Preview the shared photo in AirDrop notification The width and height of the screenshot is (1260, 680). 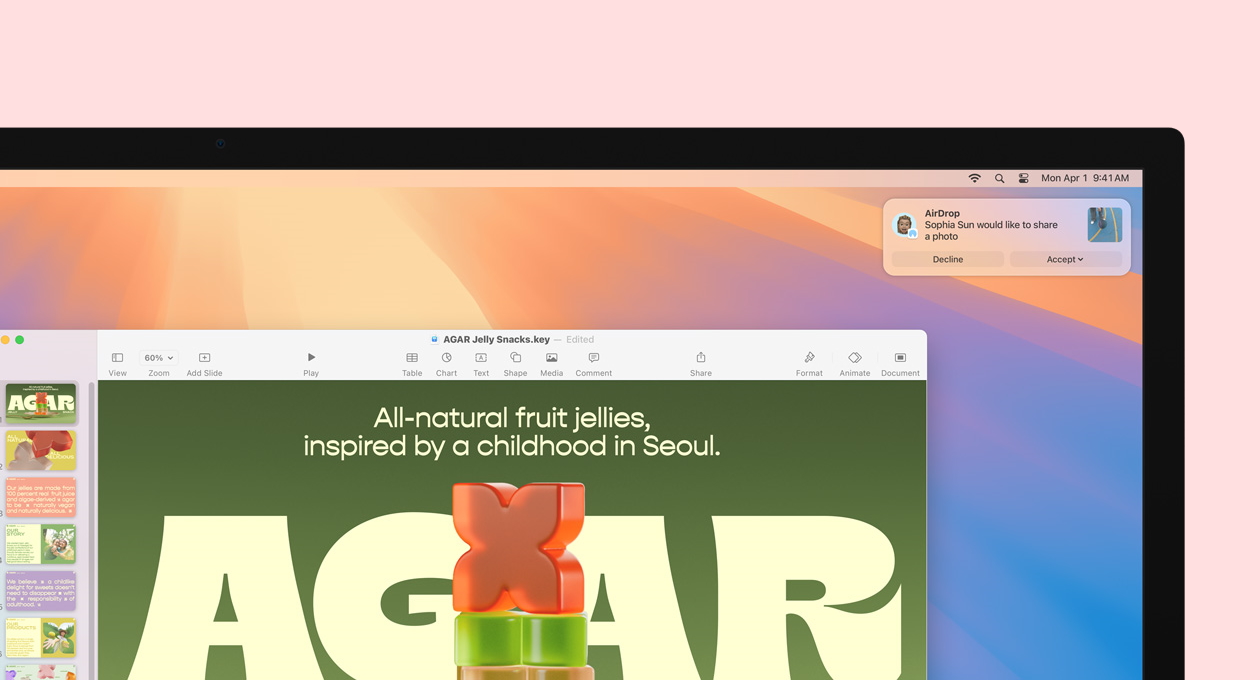point(1105,225)
